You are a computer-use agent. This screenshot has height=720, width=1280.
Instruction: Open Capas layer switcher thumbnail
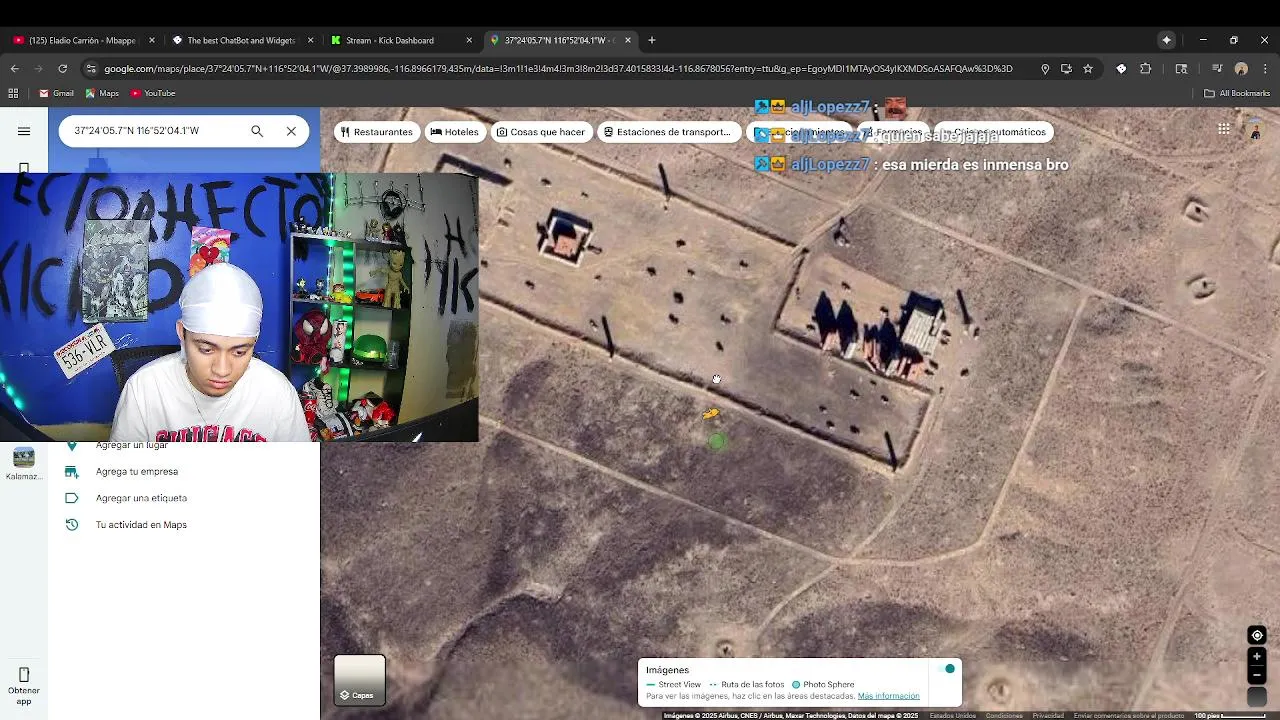pyautogui.click(x=360, y=680)
